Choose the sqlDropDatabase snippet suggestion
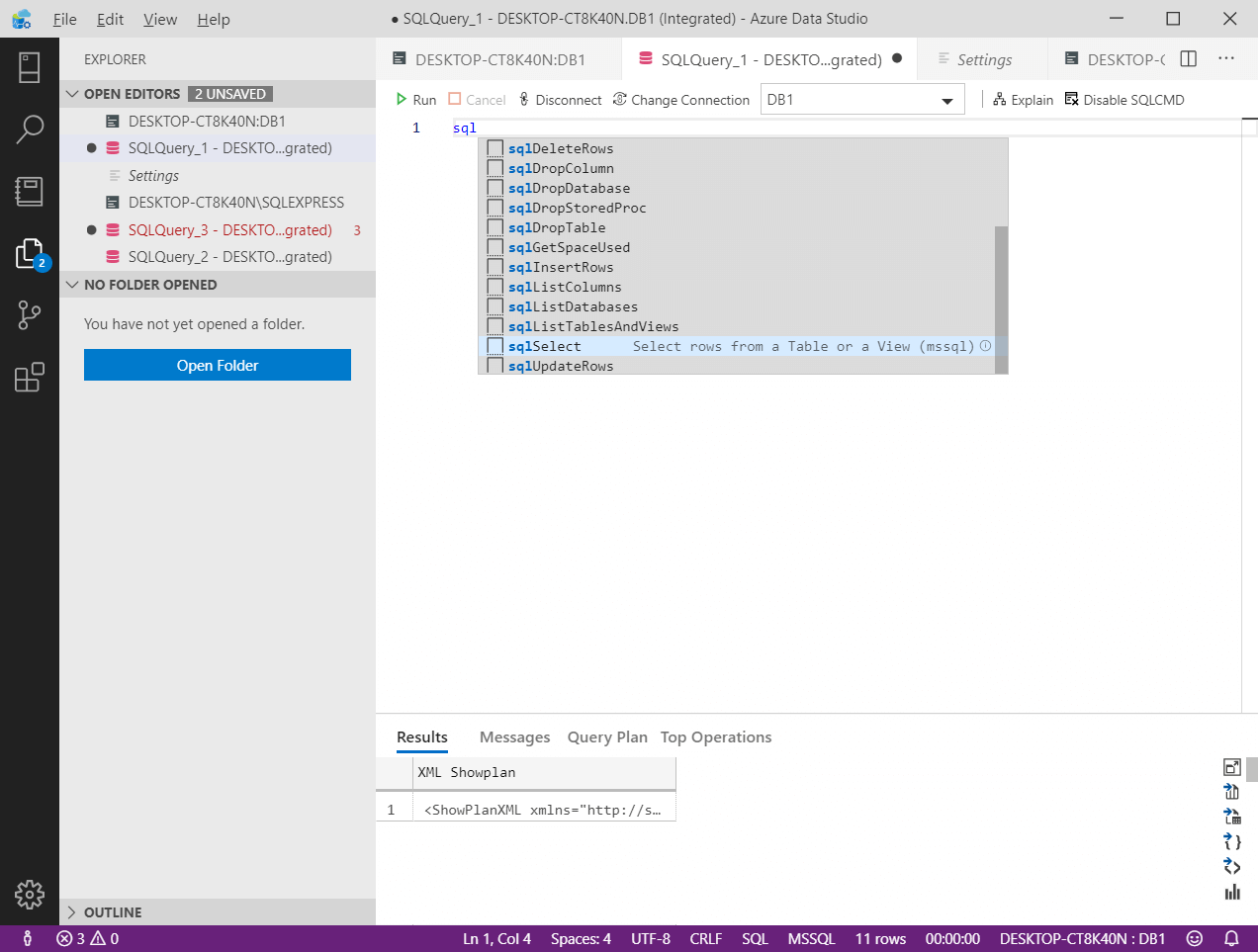The width and height of the screenshot is (1258, 952). (737, 188)
